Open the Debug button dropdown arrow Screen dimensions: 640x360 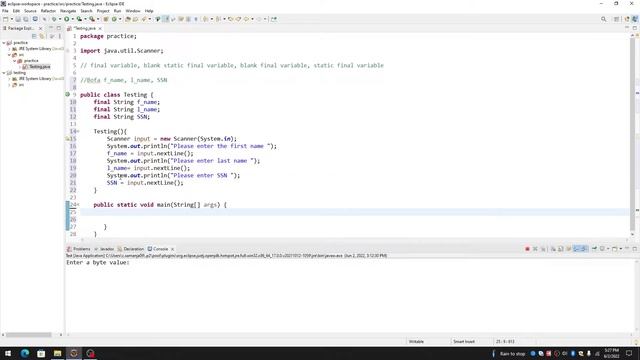click(x=60, y=19)
